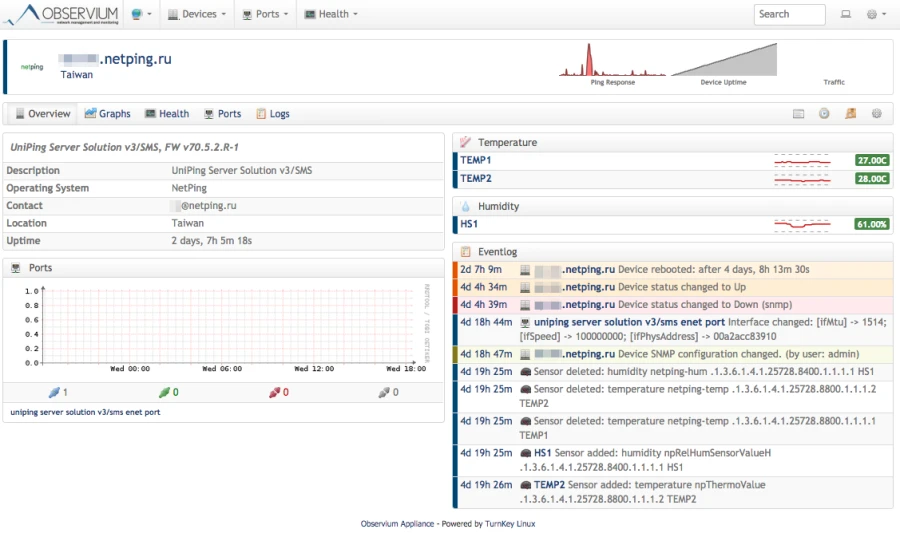Click device icon in 'status changed to Down' event

[525, 305]
